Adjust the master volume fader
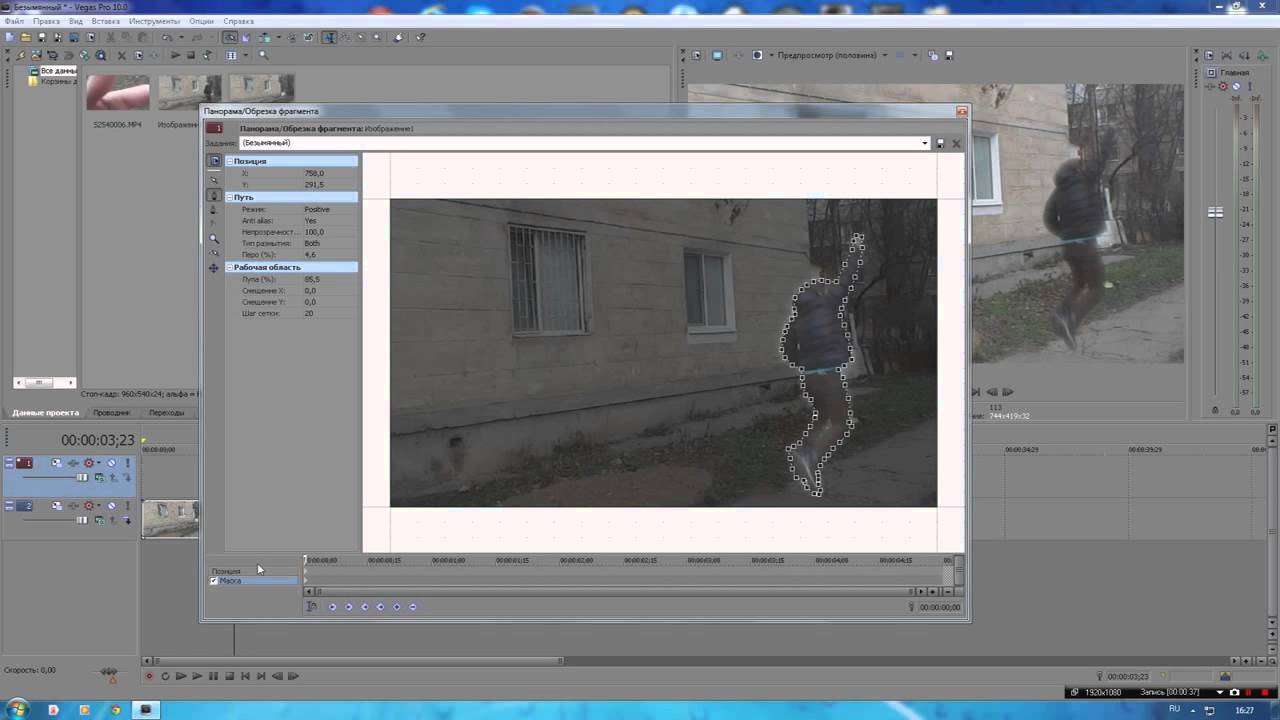 [x=1216, y=212]
